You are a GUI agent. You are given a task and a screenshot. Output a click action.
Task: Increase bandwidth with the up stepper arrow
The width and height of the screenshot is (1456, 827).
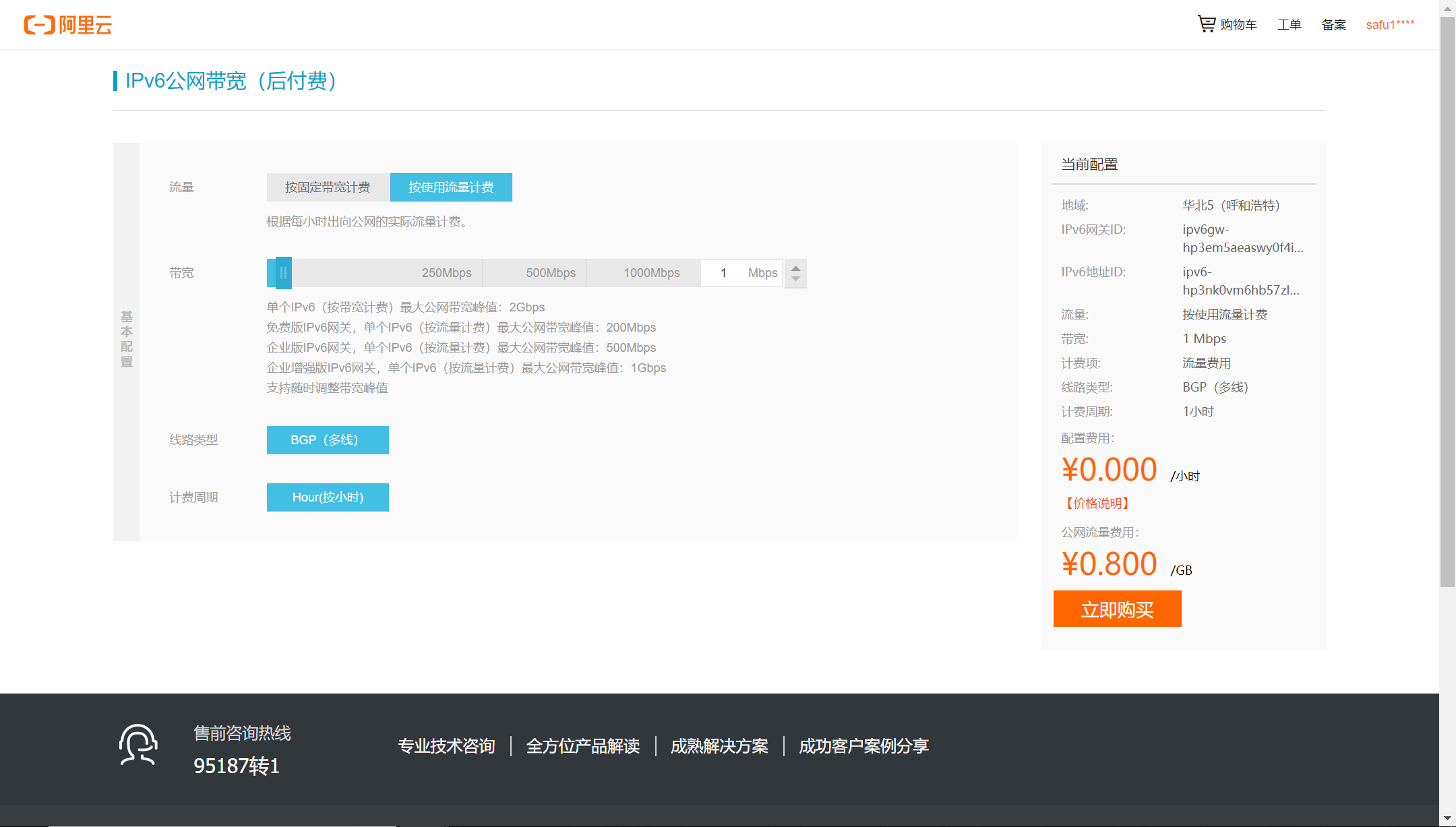(x=795, y=268)
